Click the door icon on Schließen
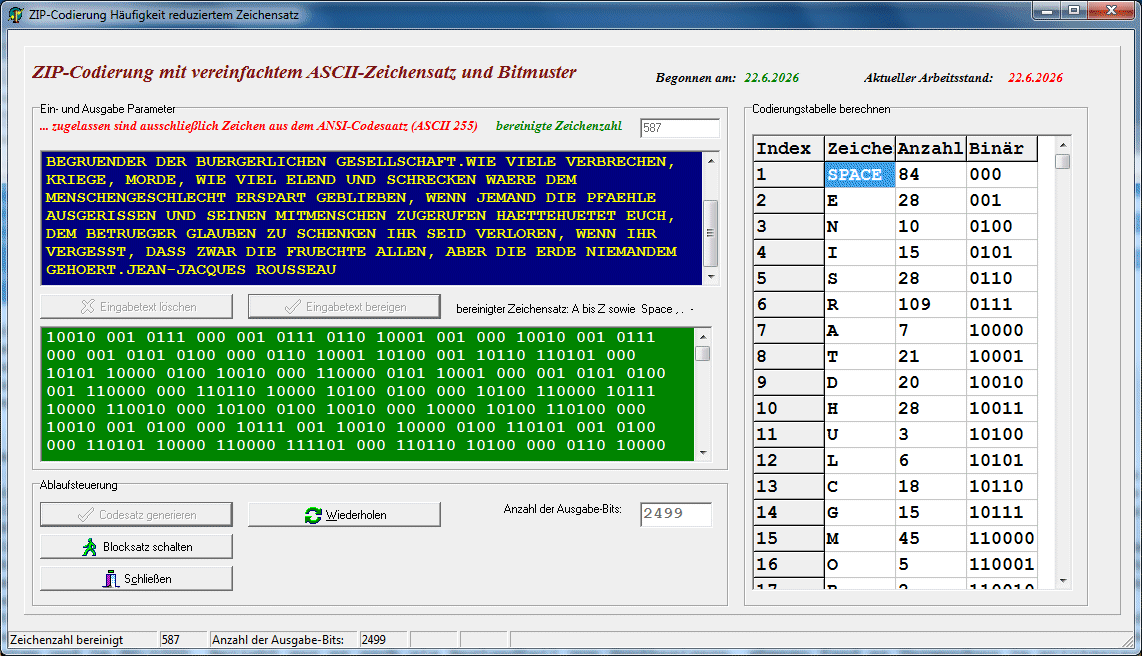This screenshot has height=656, width=1142. 111,579
